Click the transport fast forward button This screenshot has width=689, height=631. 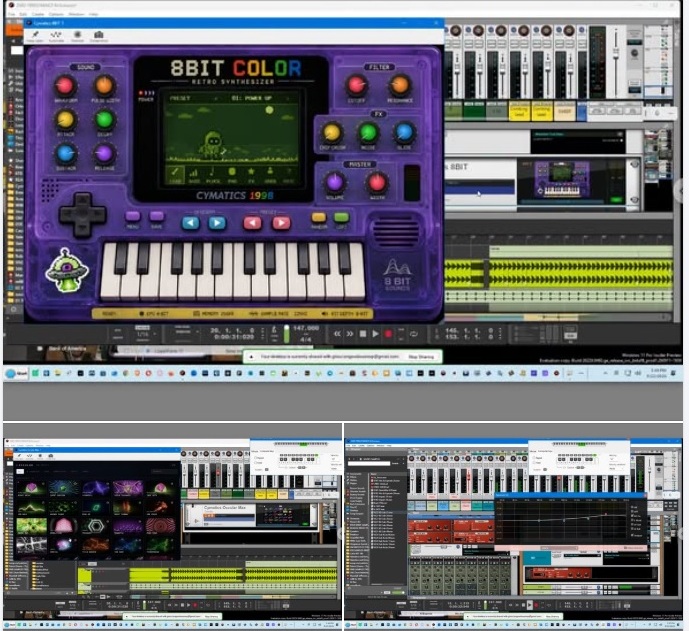[x=350, y=334]
